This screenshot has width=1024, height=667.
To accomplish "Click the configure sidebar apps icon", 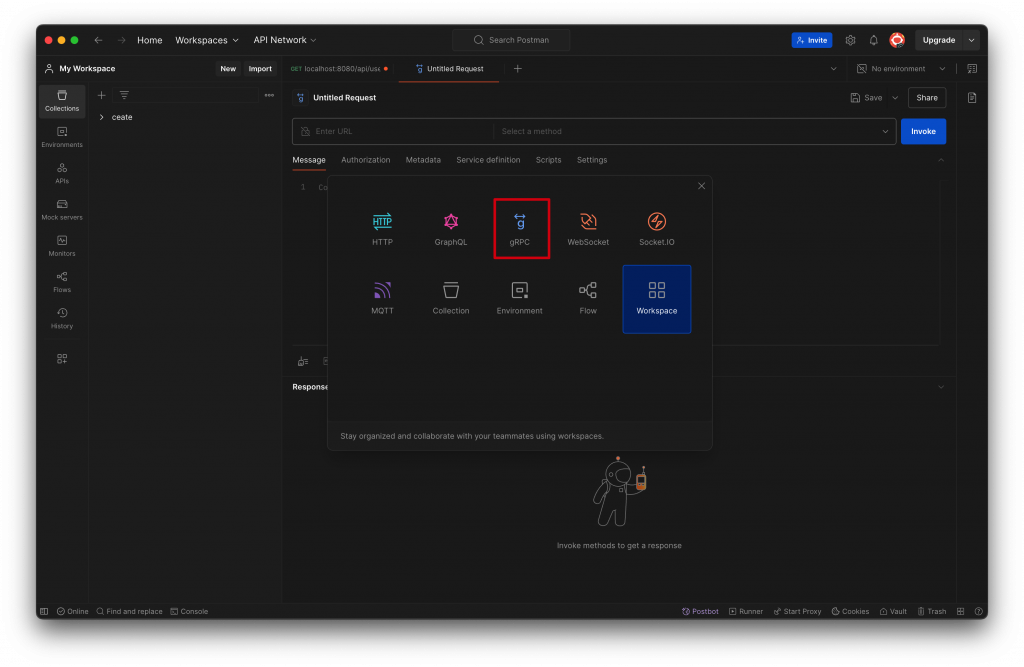I will coord(62,359).
